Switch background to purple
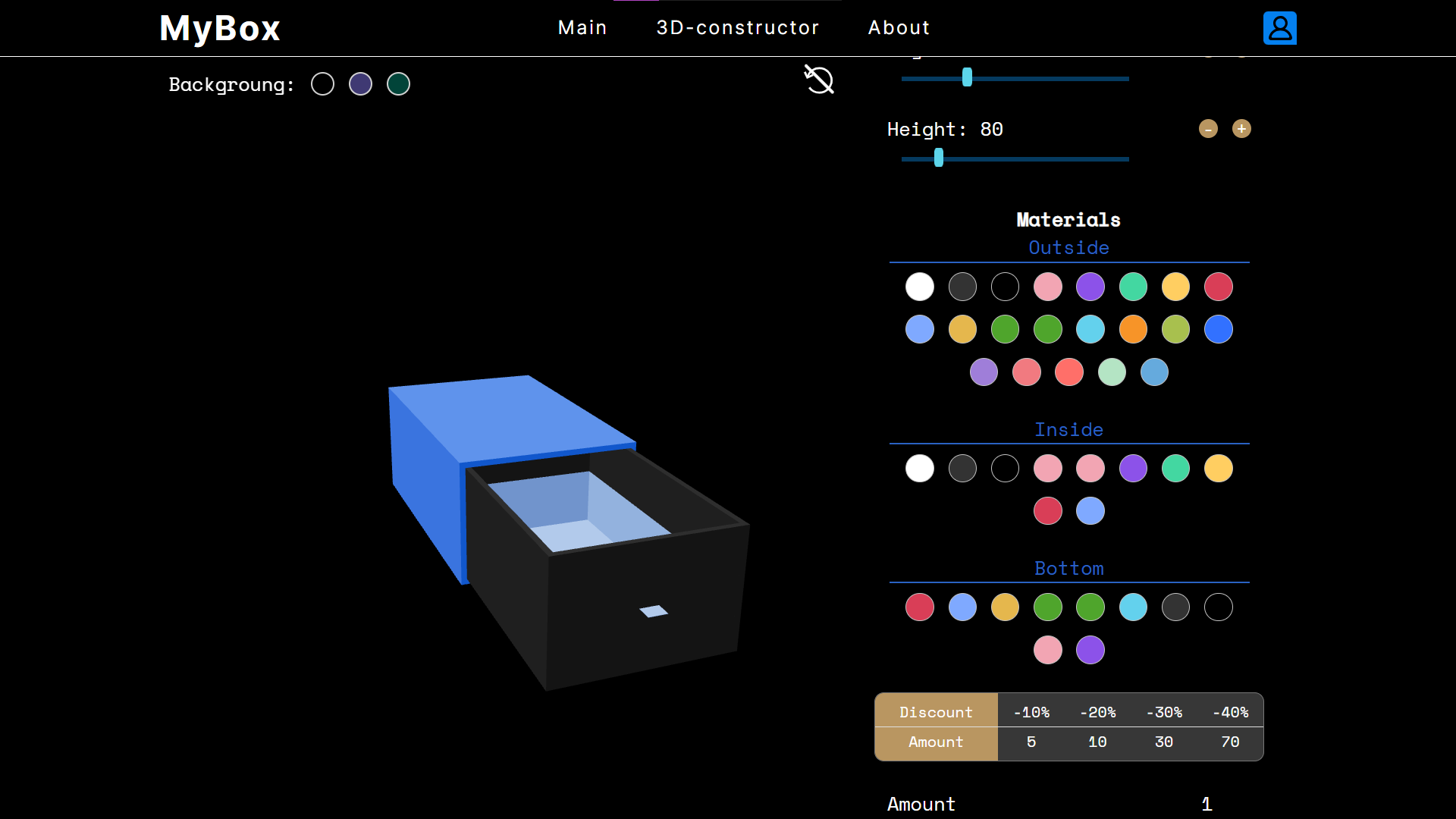This screenshot has height=819, width=1456. (360, 83)
